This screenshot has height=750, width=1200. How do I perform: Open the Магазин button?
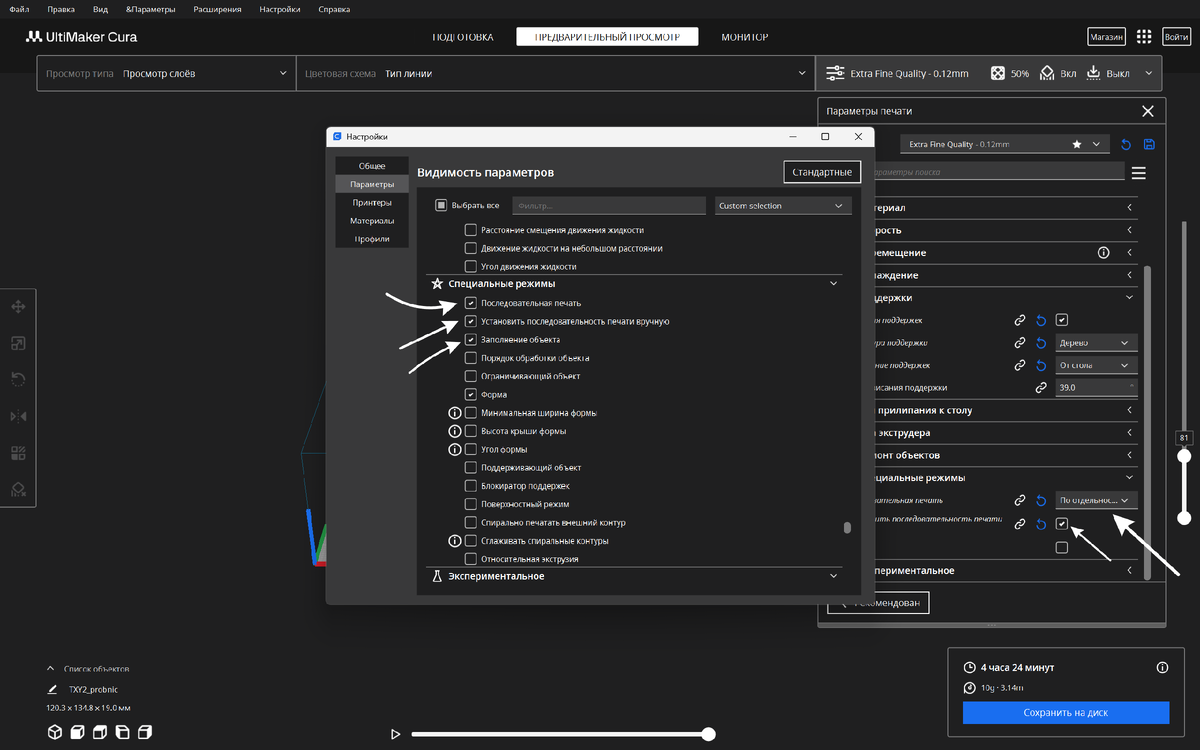click(1107, 37)
